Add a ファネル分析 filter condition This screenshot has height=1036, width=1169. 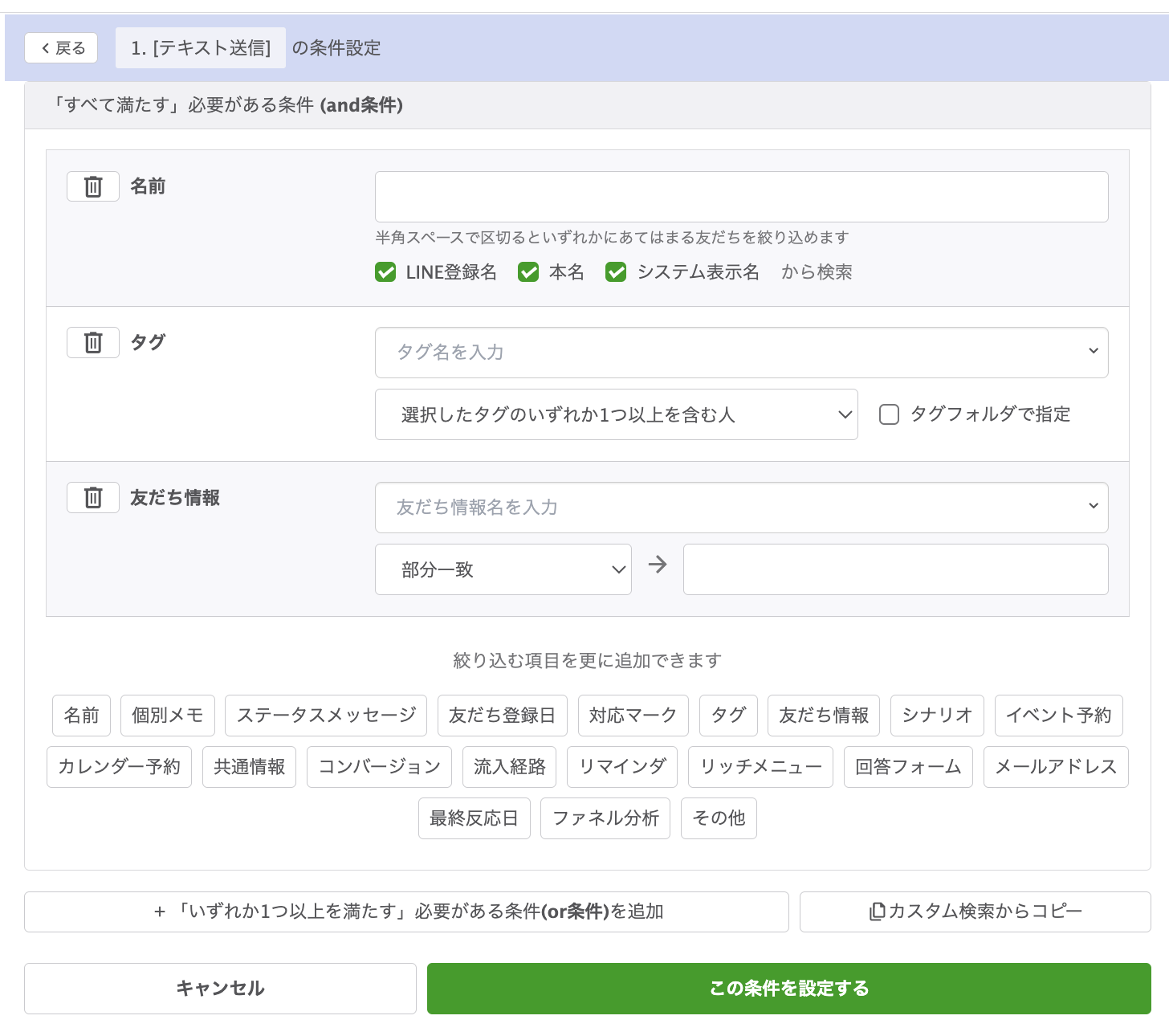coord(605,818)
